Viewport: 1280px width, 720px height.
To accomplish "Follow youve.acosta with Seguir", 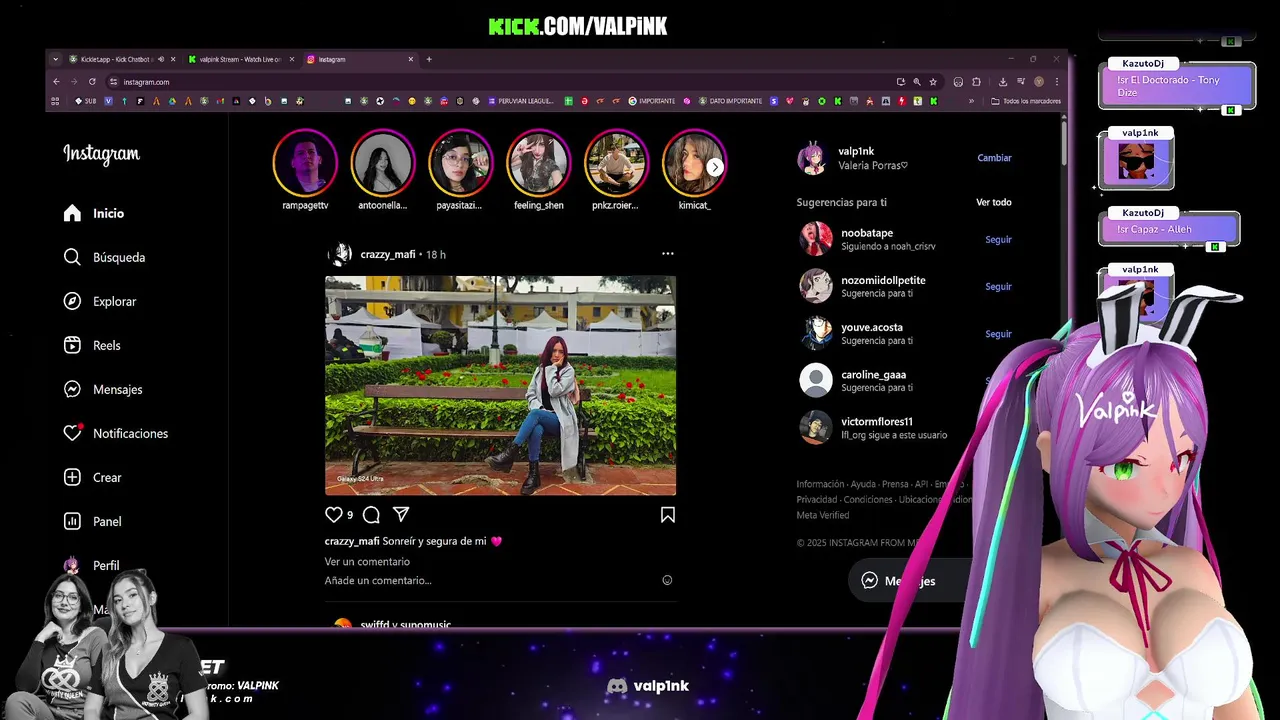I will coord(998,334).
